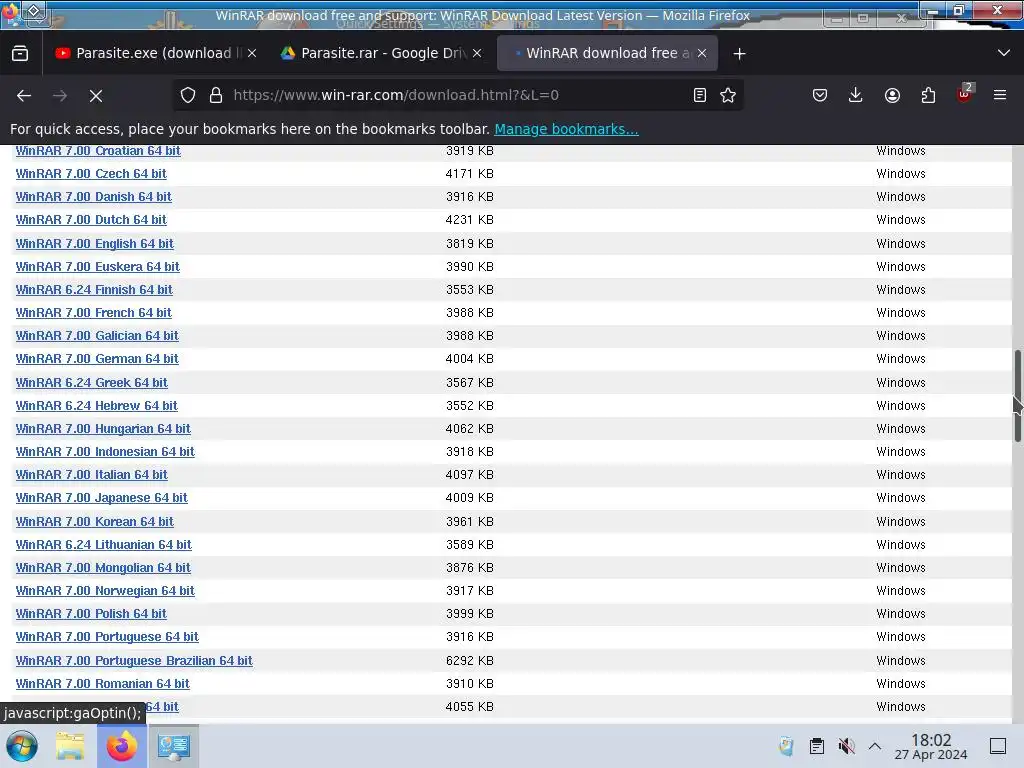Viewport: 1024px width, 768px height.
Task: Click the URL address field
Action: [457, 95]
